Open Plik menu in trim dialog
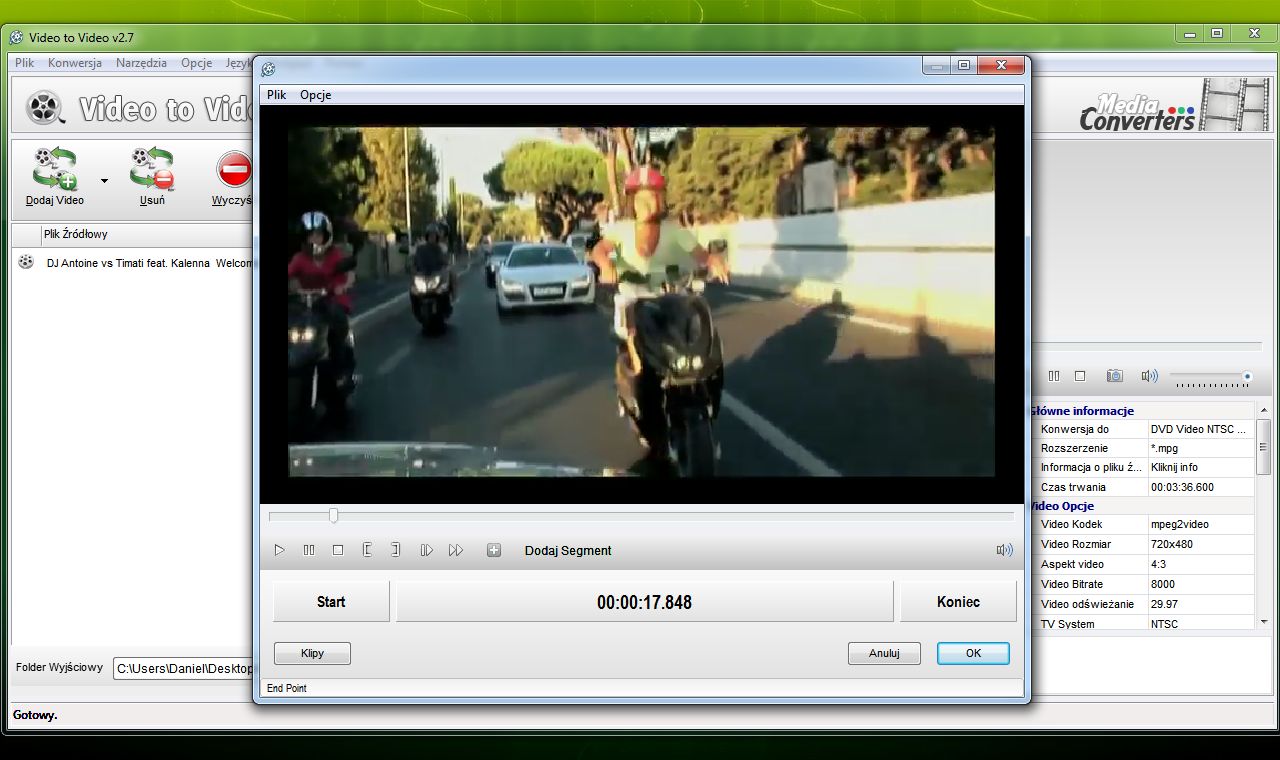This screenshot has height=760, width=1280. click(x=277, y=95)
